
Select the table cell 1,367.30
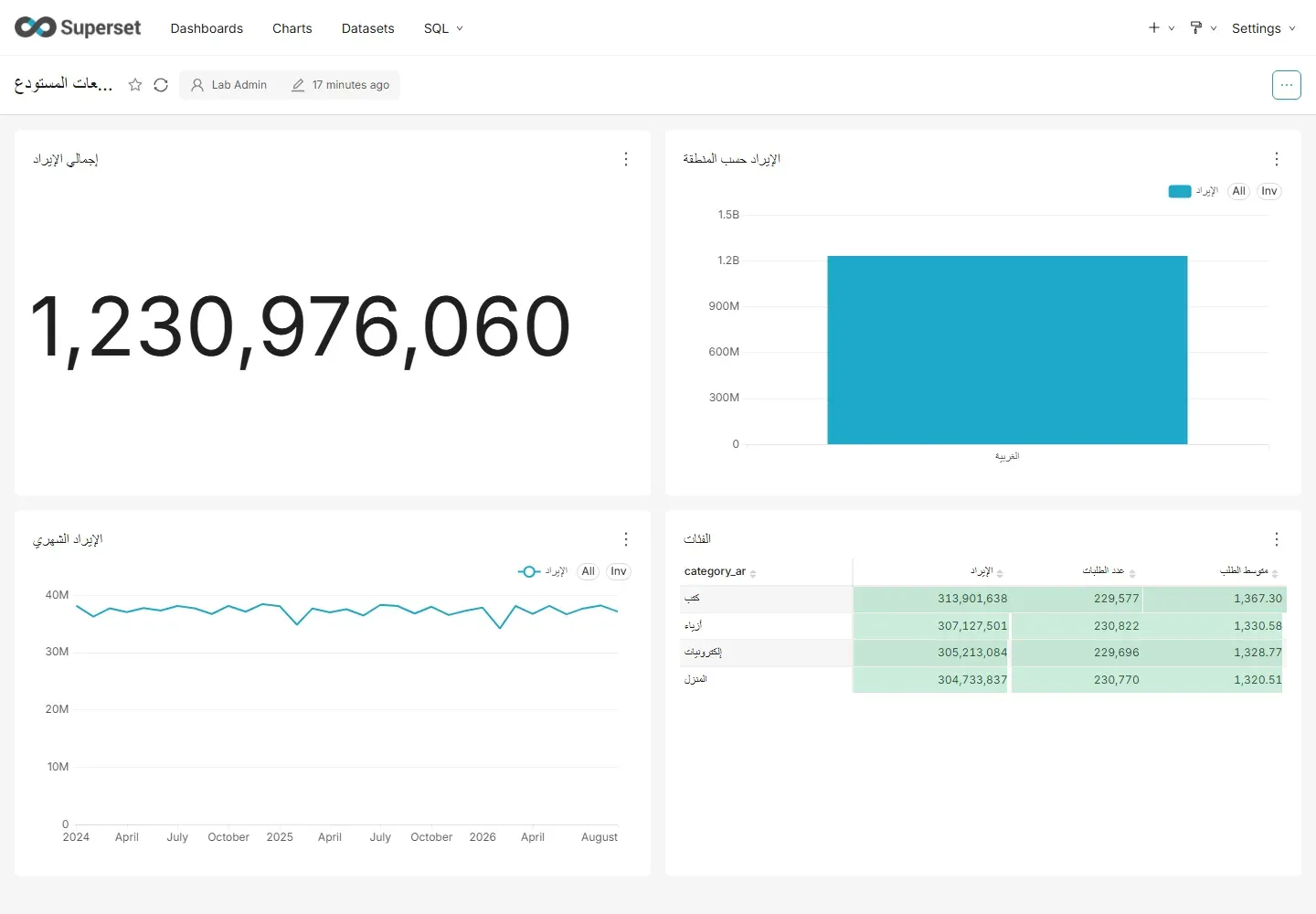point(1215,599)
